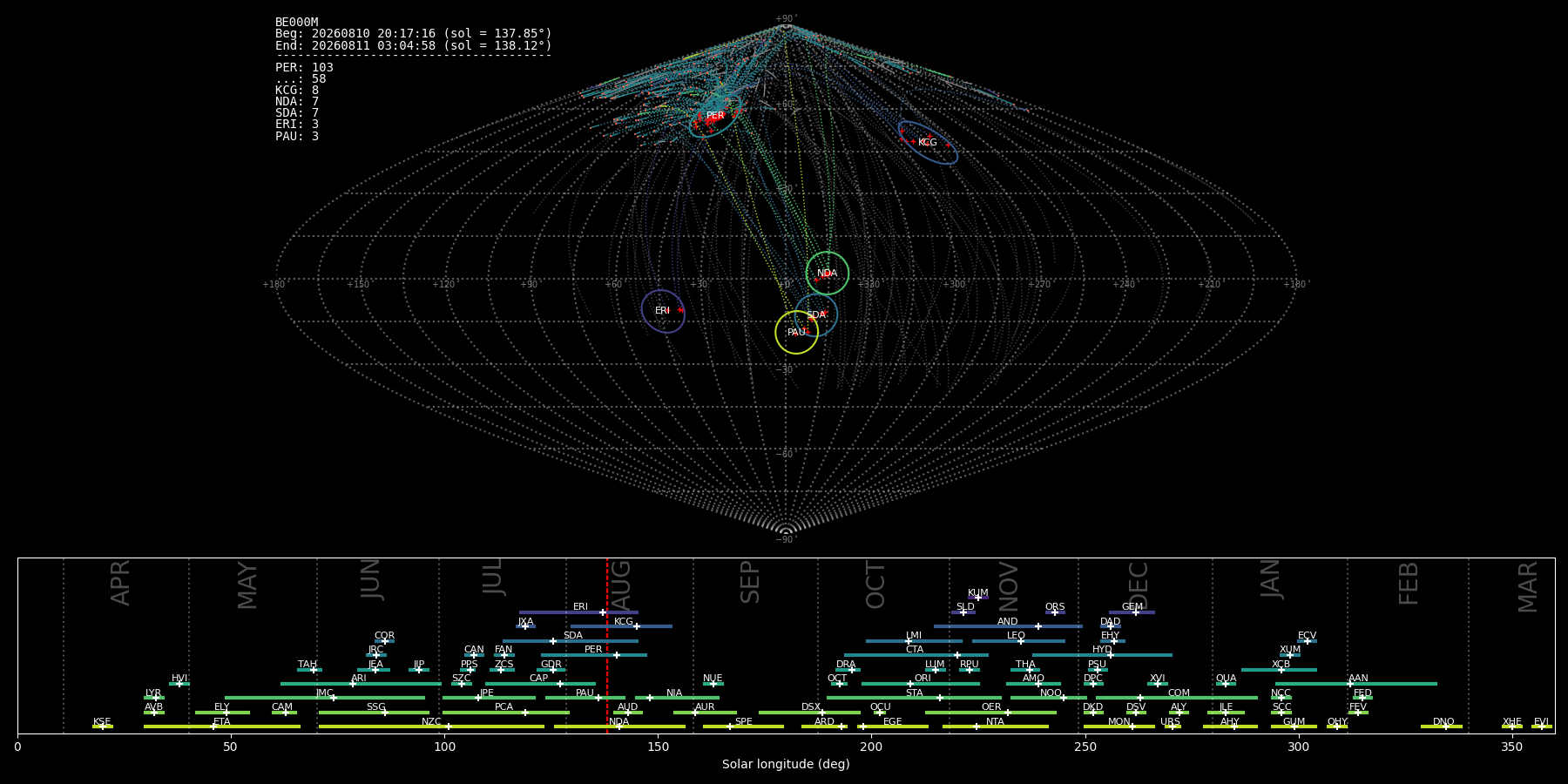The height and width of the screenshot is (784, 1568).
Task: Click the yellow PAU radiant circle
Action: 796,332
